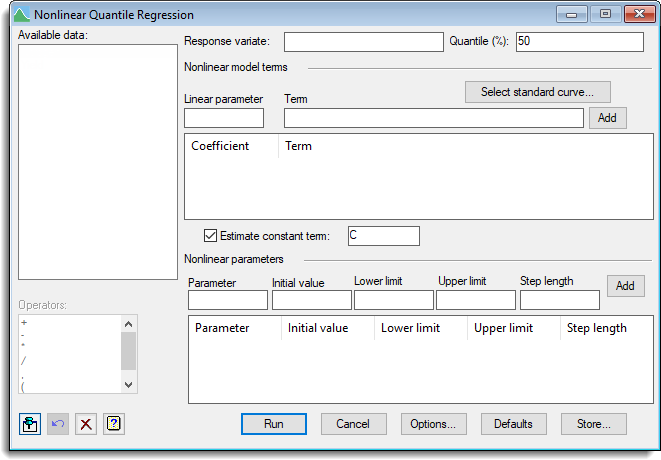Open the Options dialog

(x=433, y=424)
